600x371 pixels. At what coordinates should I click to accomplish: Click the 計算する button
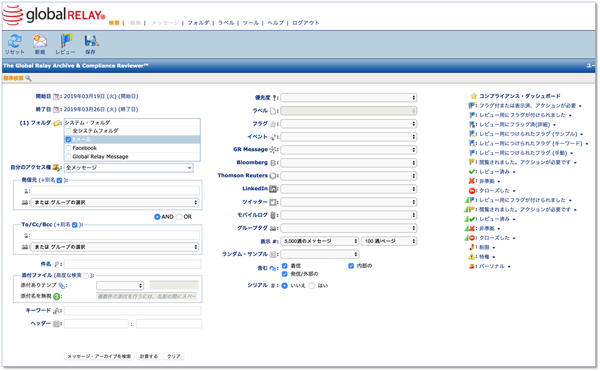click(x=149, y=356)
